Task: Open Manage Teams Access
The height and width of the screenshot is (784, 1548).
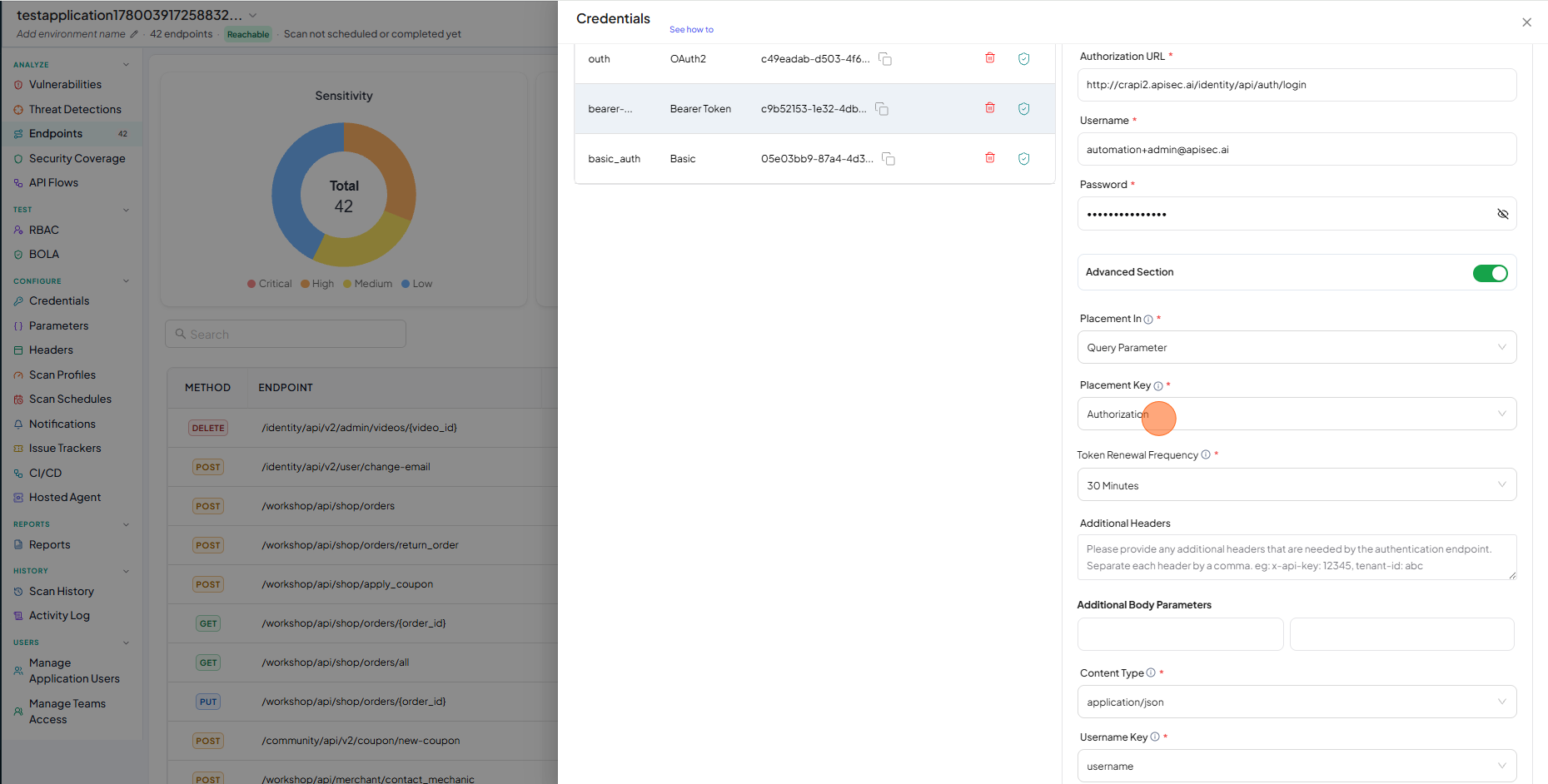Action: pyautogui.click(x=67, y=712)
